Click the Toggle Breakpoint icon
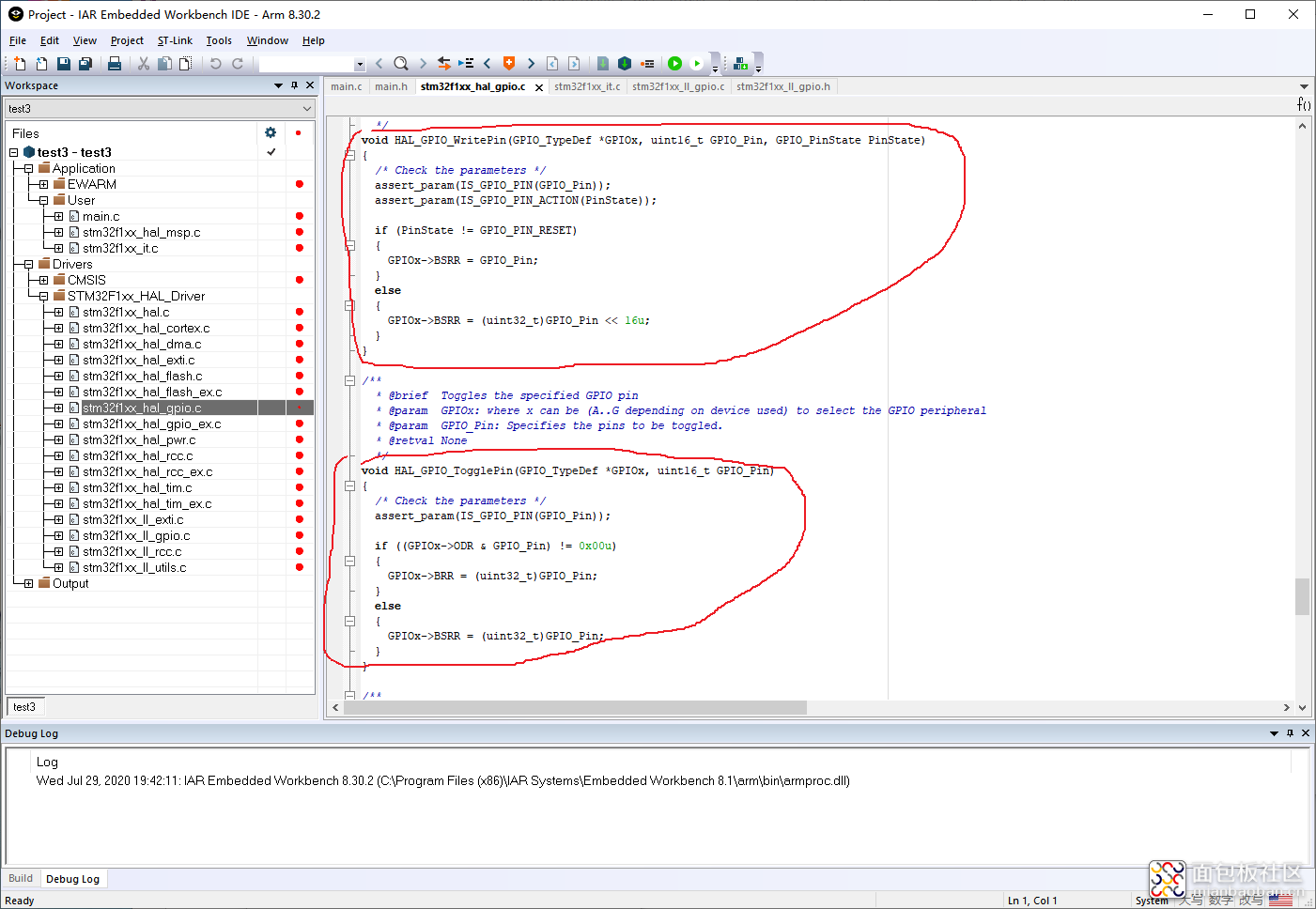 (647, 63)
